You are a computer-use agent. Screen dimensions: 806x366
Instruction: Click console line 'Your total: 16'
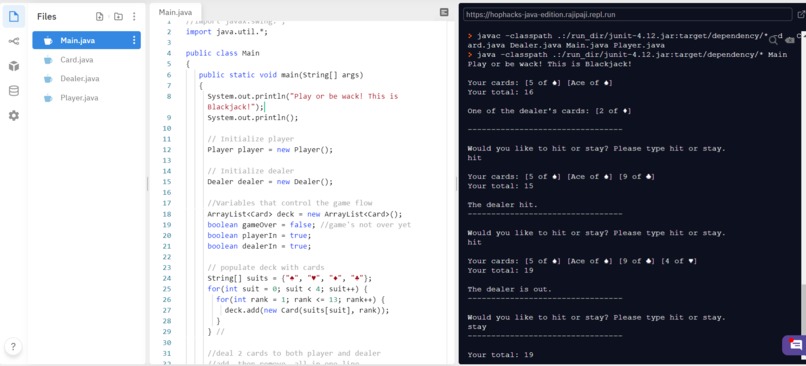[x=500, y=93]
